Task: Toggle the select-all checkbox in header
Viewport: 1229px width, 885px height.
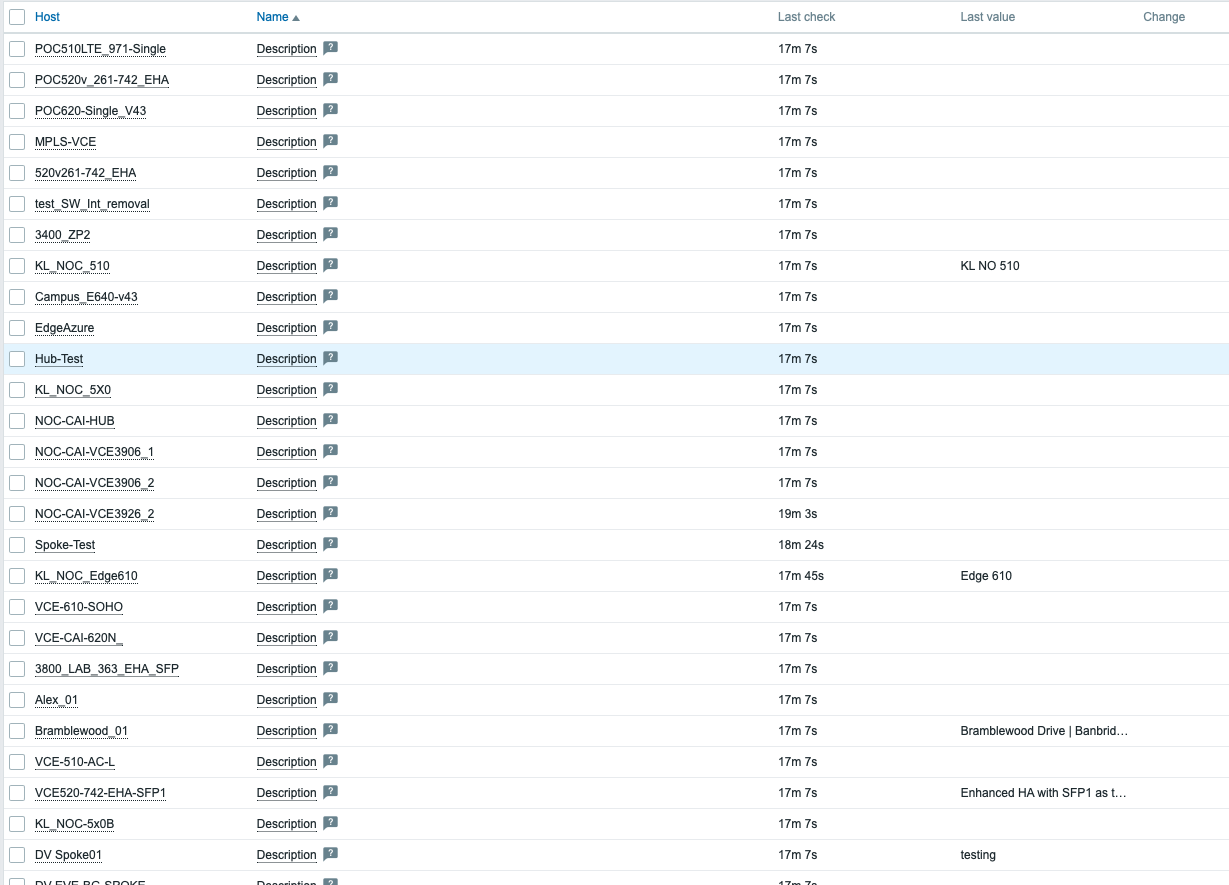Action: coord(17,17)
